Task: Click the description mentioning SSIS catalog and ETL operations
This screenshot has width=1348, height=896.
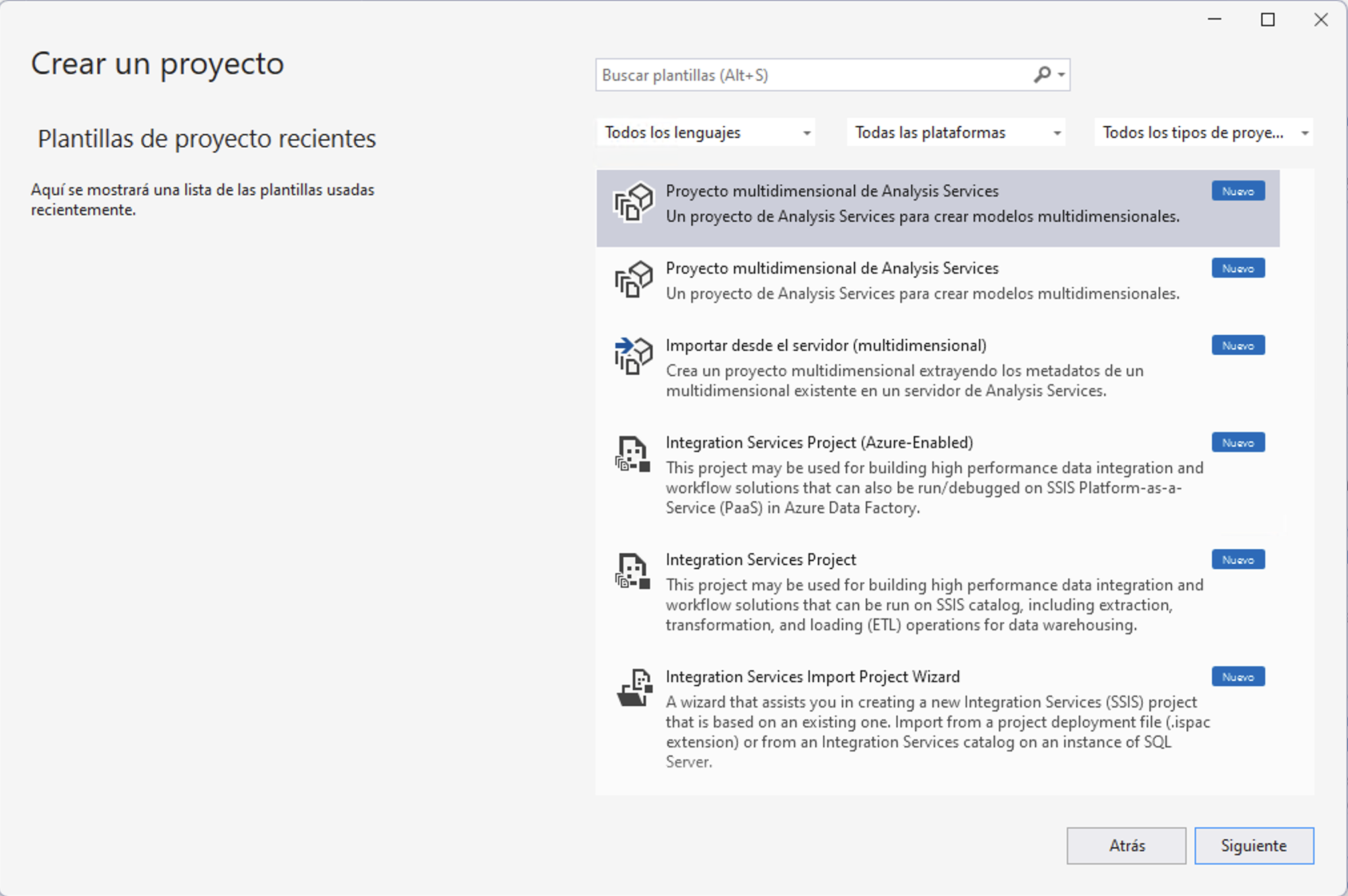Action: [934, 605]
